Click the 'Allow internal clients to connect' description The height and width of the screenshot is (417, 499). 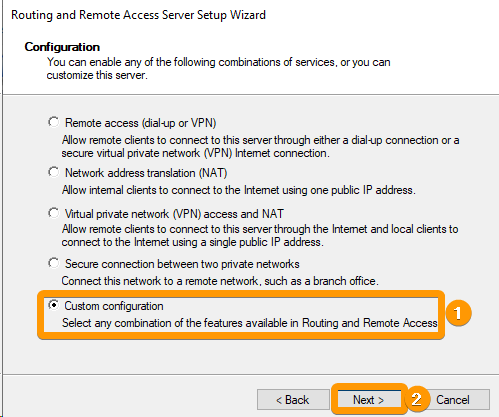click(x=239, y=190)
